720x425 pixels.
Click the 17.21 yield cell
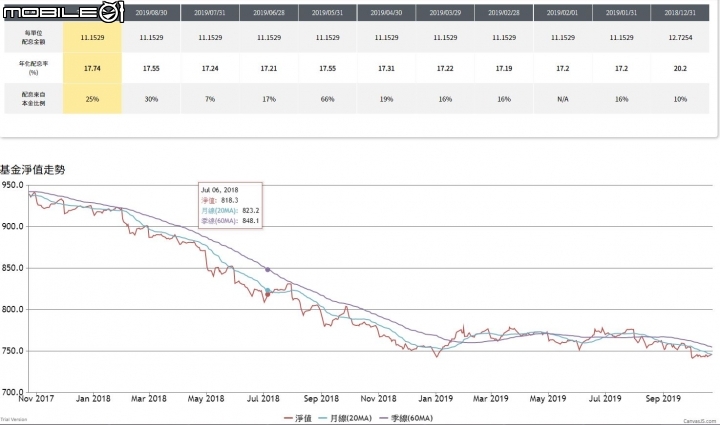(269, 68)
